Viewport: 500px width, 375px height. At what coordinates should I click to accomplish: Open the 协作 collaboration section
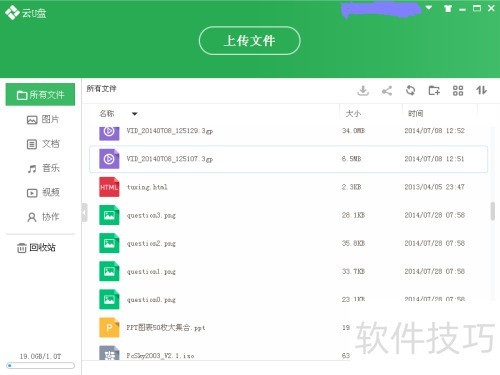pyautogui.click(x=43, y=217)
